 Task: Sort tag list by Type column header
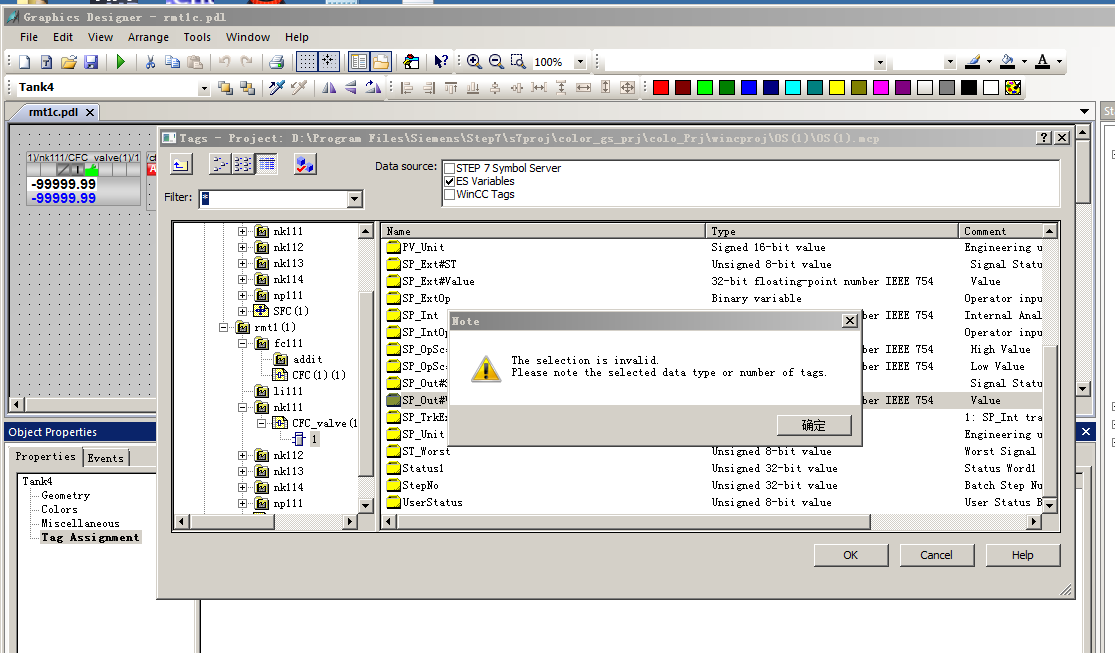click(x=832, y=231)
